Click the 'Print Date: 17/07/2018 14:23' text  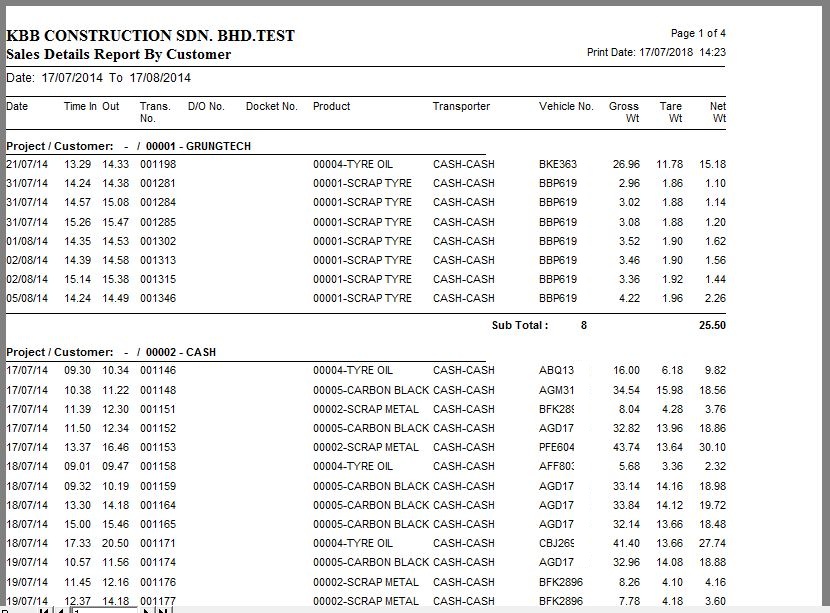pos(656,52)
